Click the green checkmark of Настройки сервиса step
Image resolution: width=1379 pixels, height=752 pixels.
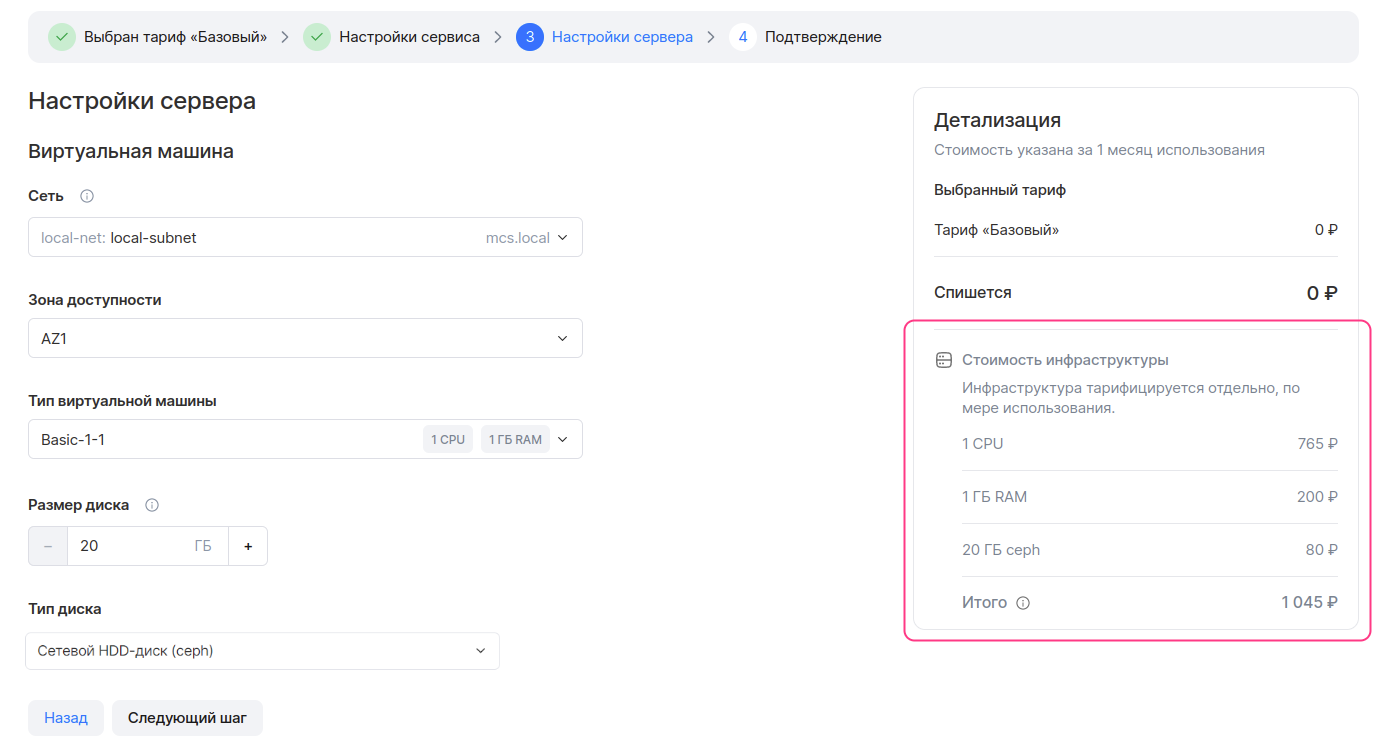tap(317, 37)
